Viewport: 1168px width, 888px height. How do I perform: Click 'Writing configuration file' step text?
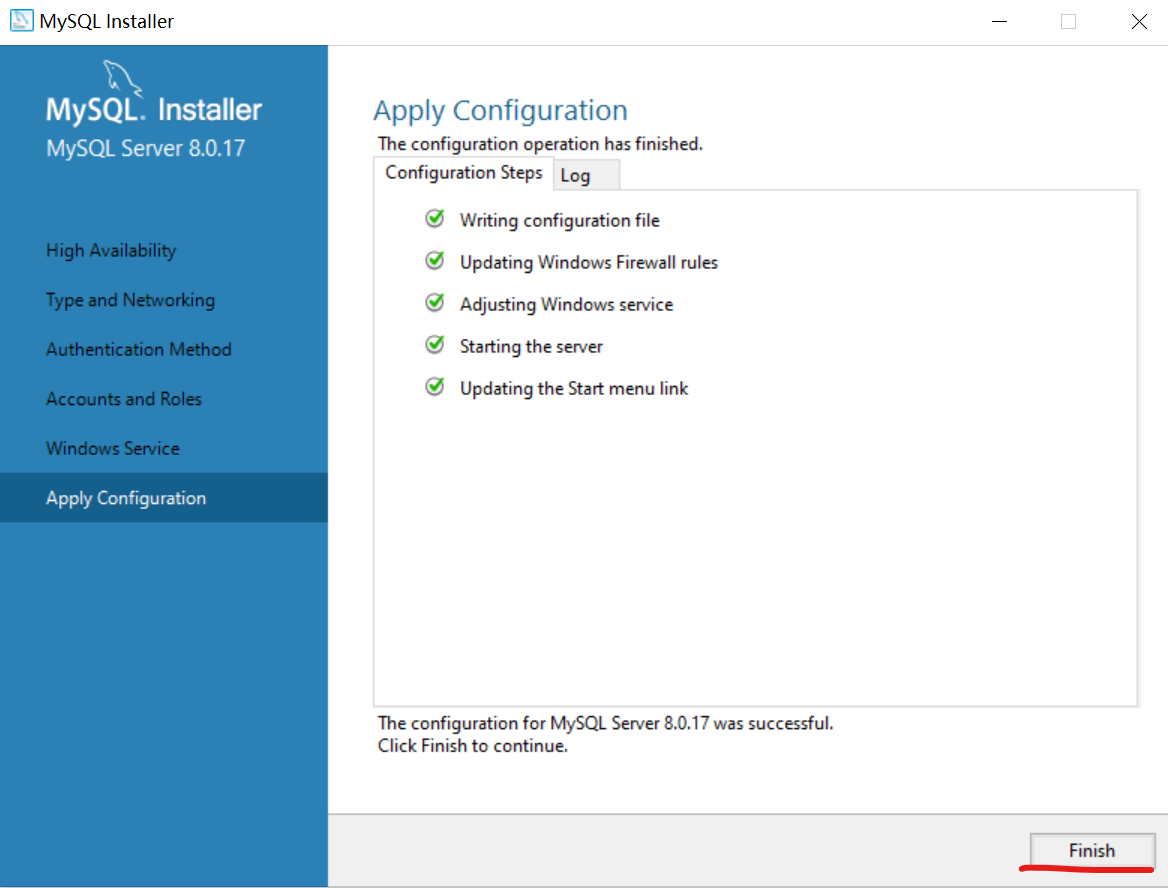(x=559, y=221)
